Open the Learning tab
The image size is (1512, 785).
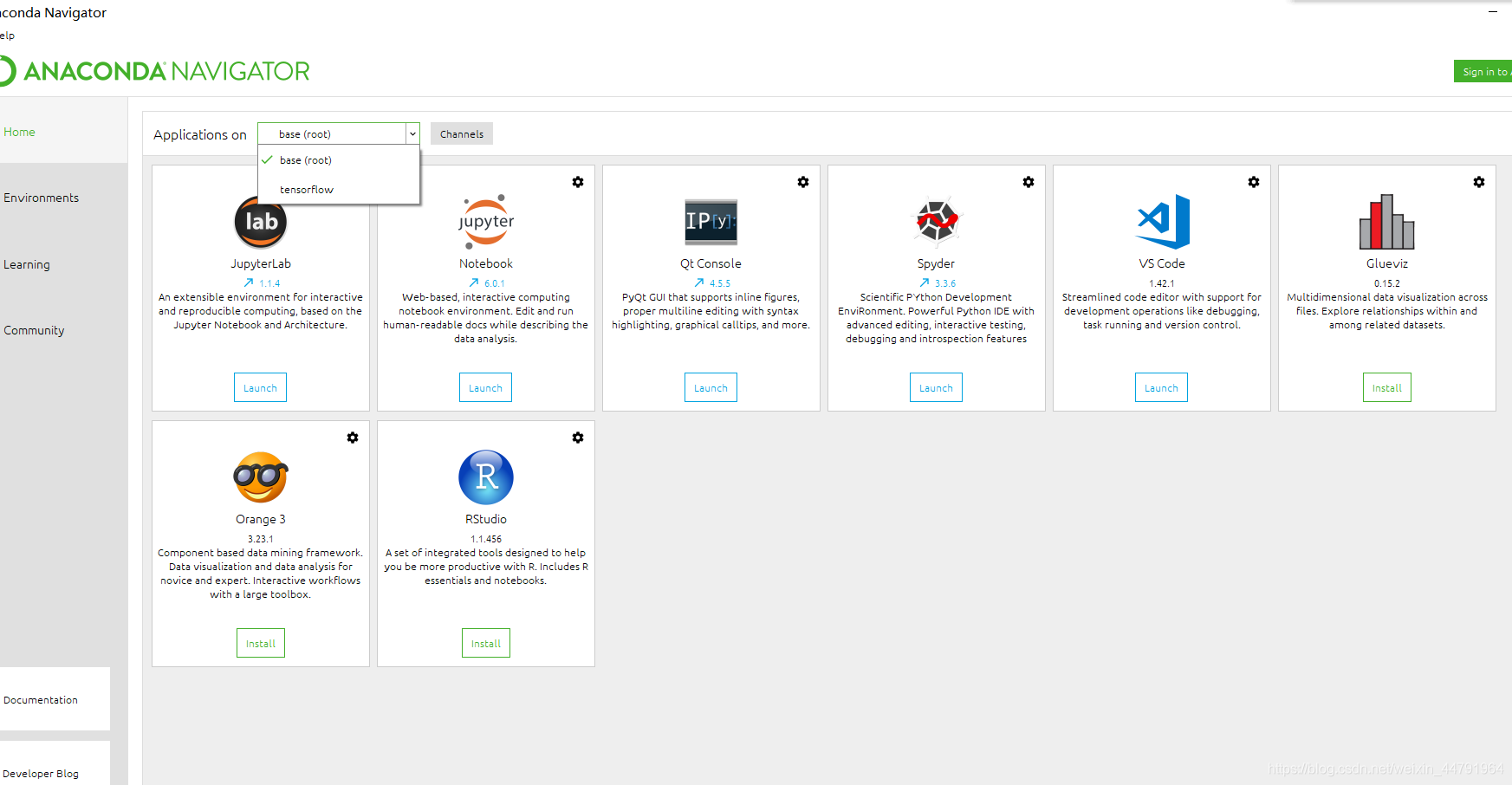(x=63, y=264)
